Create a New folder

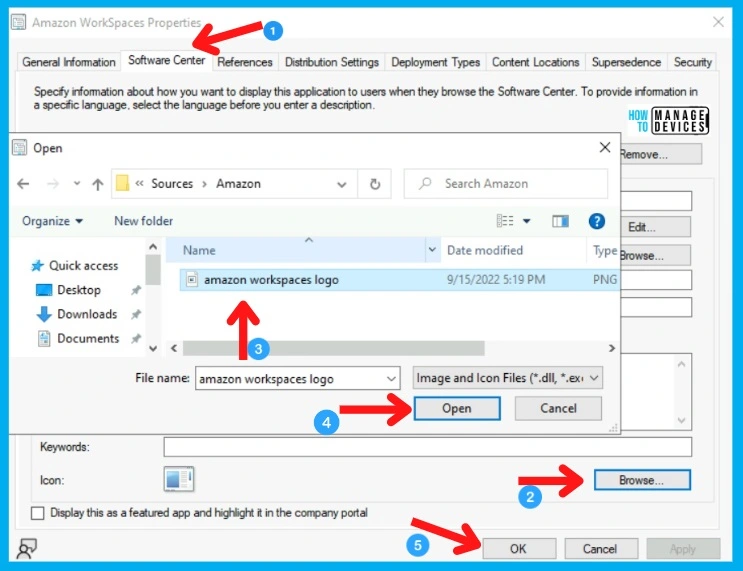point(144,221)
